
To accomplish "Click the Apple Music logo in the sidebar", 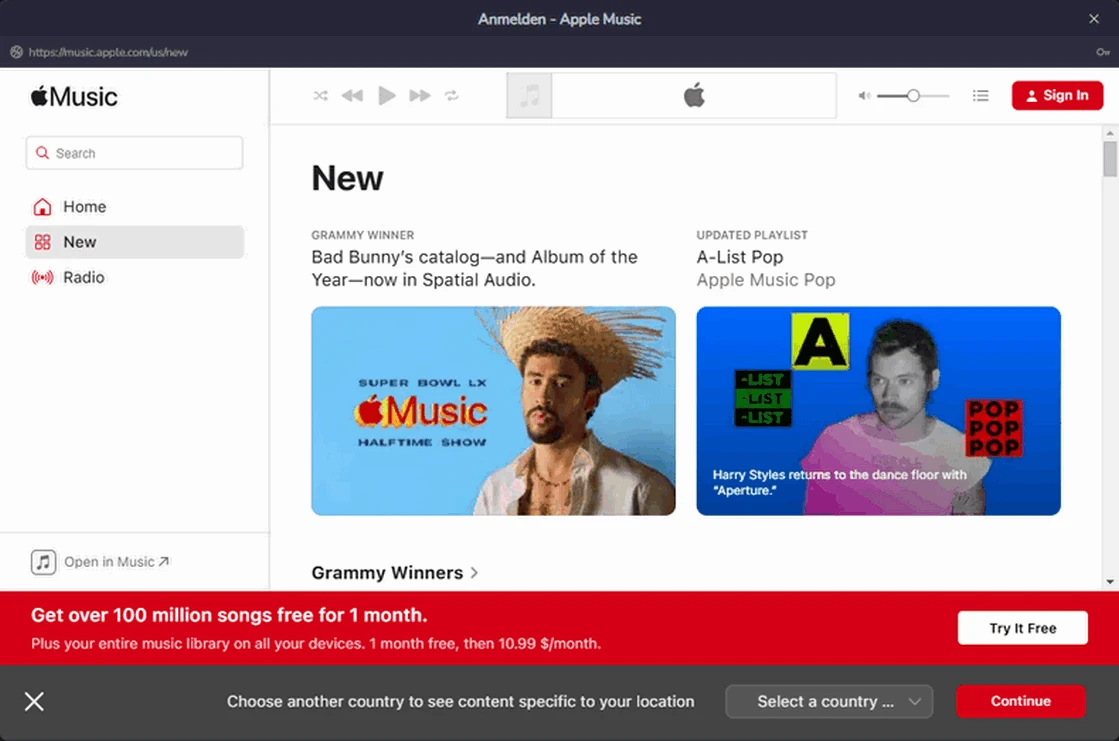I will coord(74,96).
